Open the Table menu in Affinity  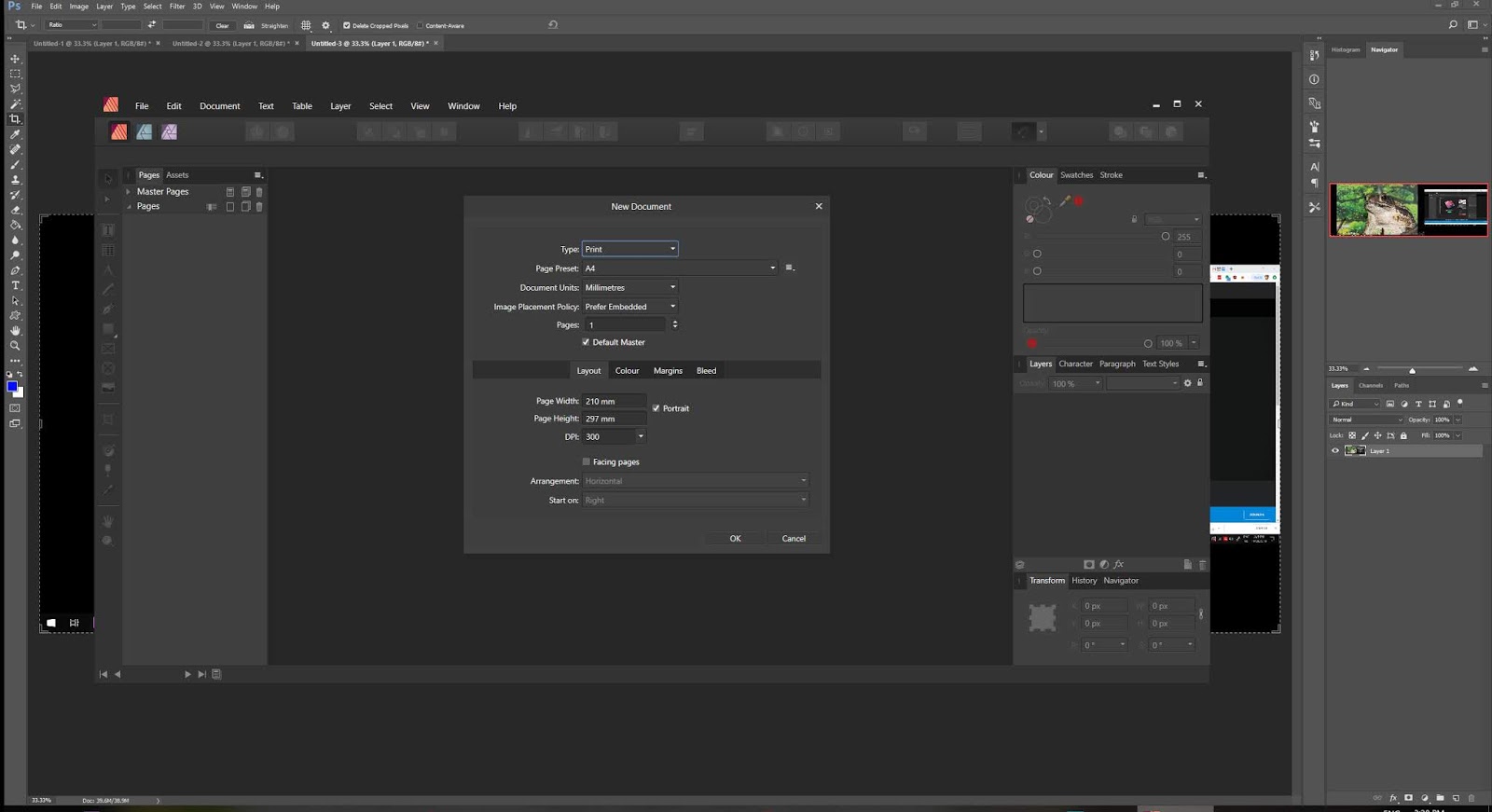302,106
